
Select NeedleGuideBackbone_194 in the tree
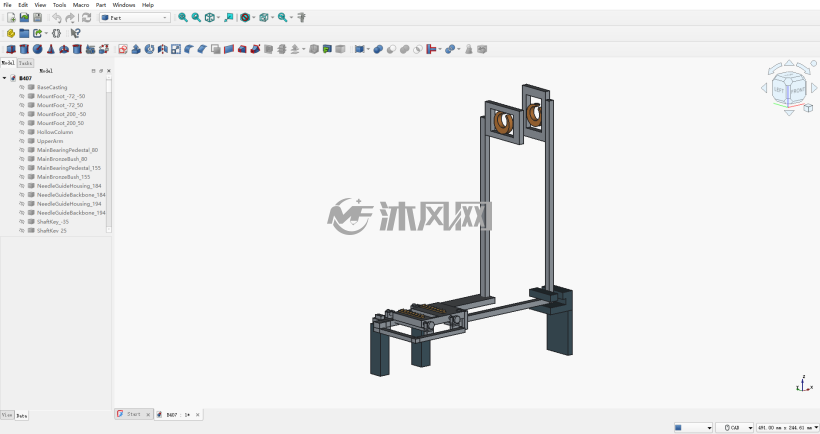[71, 213]
